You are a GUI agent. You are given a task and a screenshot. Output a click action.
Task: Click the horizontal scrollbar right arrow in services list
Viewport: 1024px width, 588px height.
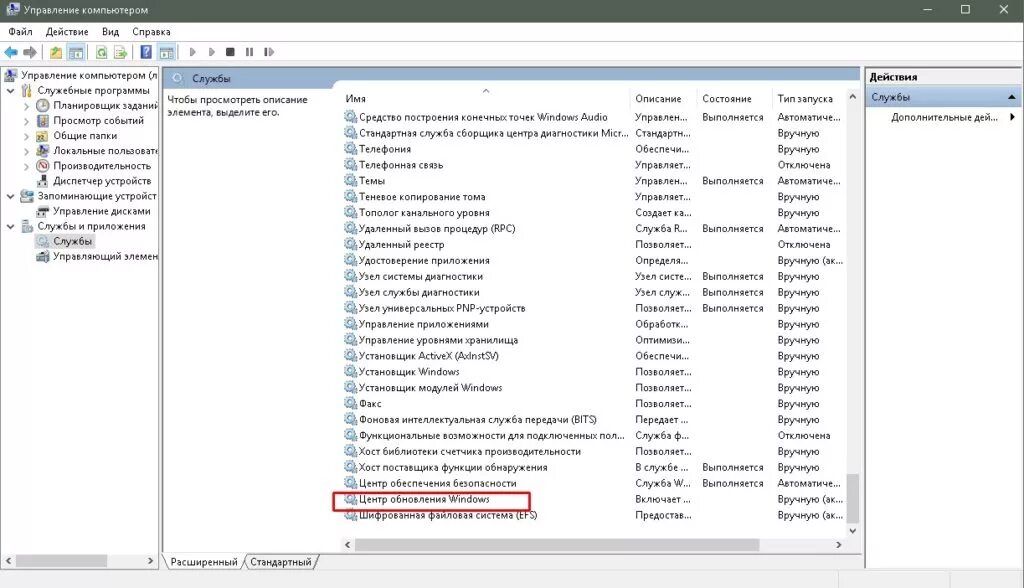coord(839,544)
